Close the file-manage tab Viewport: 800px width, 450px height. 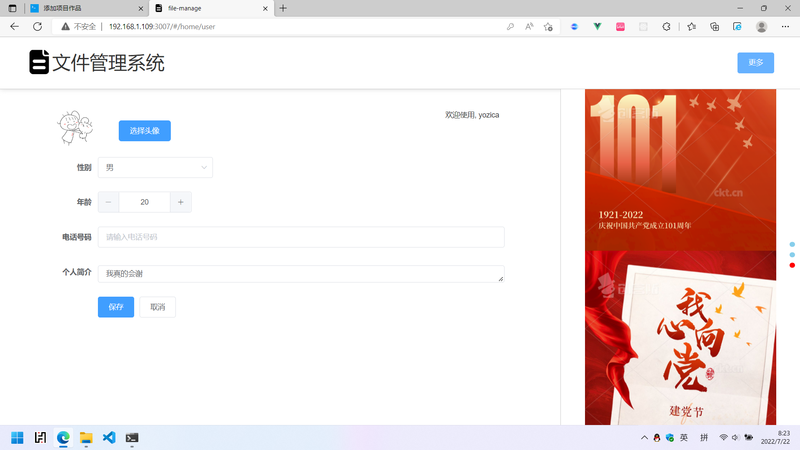tap(265, 9)
